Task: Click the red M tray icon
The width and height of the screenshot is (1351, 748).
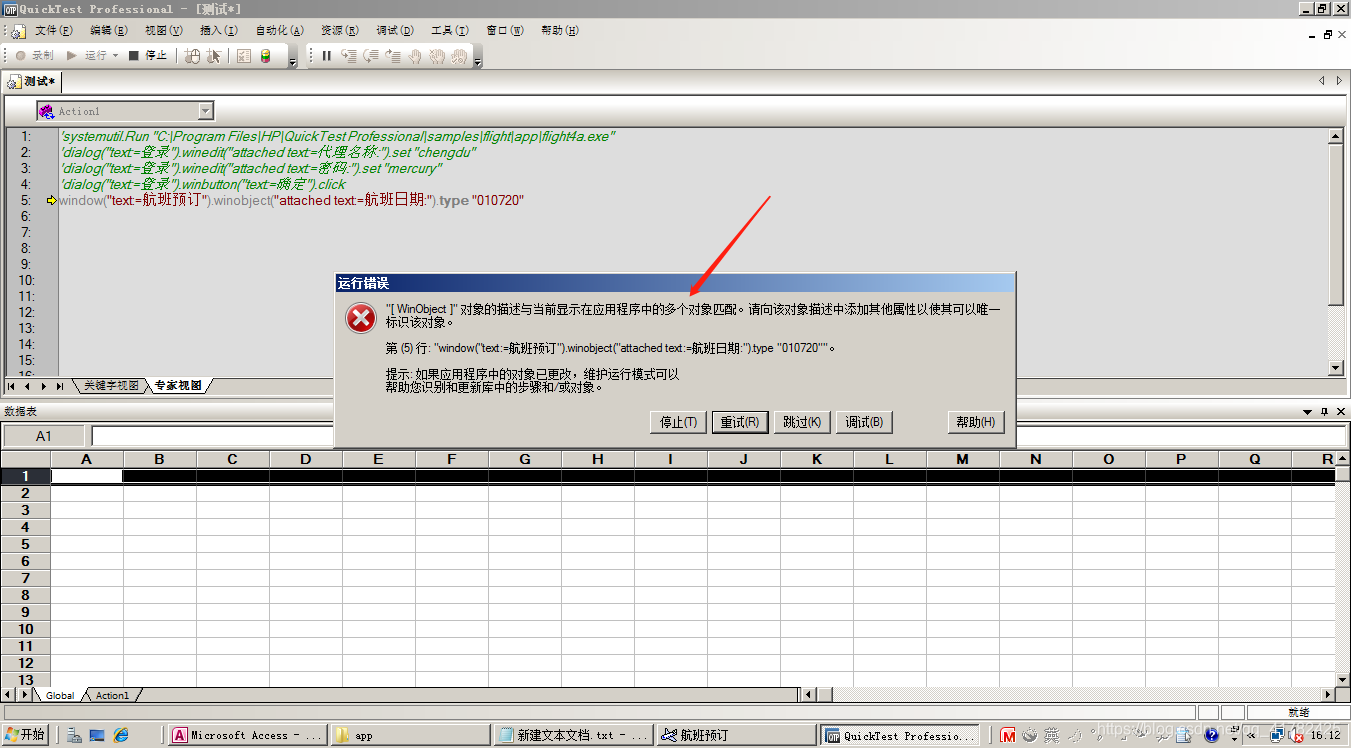Action: tap(1008, 736)
